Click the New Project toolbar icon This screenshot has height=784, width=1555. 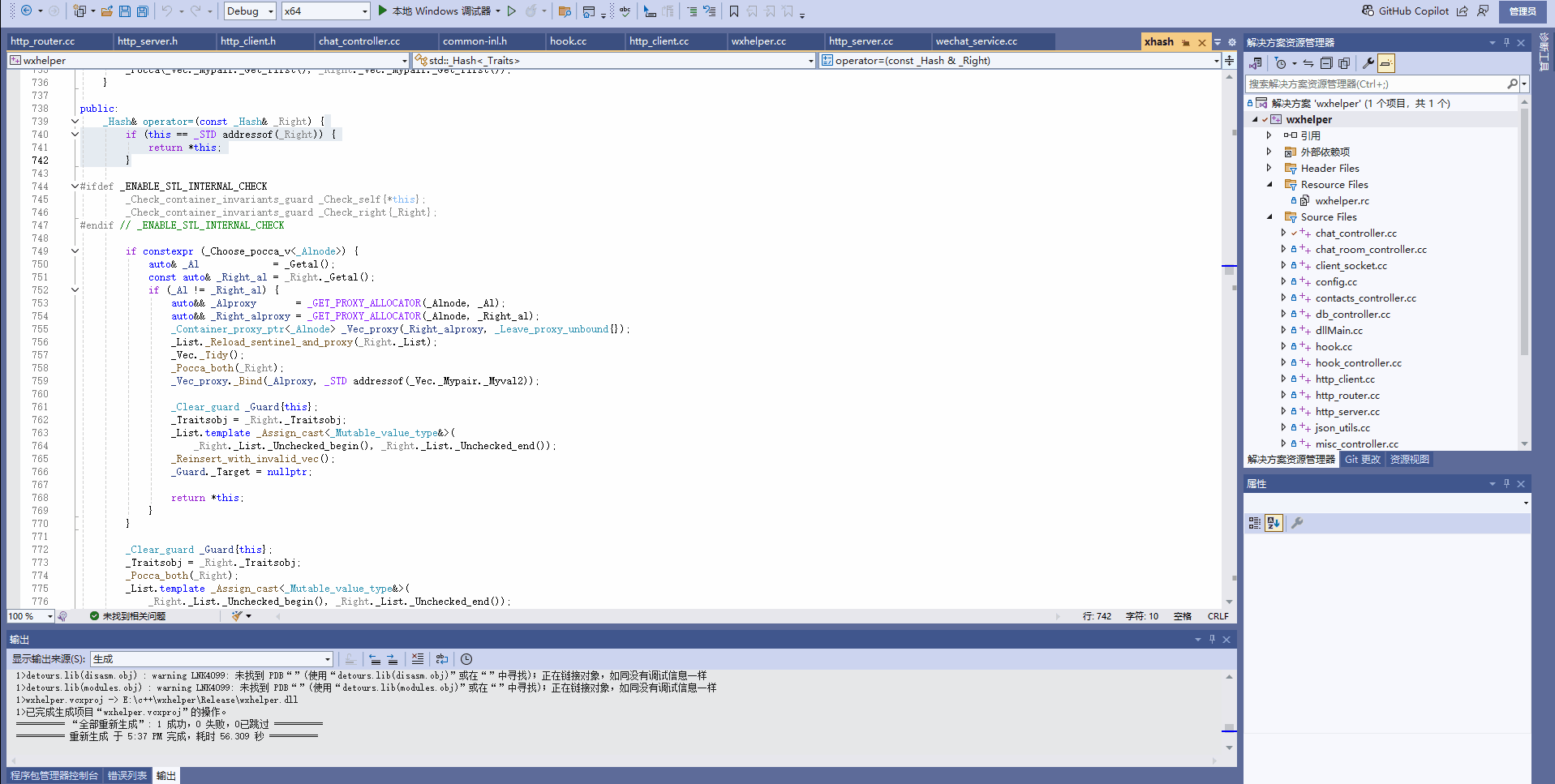point(79,11)
